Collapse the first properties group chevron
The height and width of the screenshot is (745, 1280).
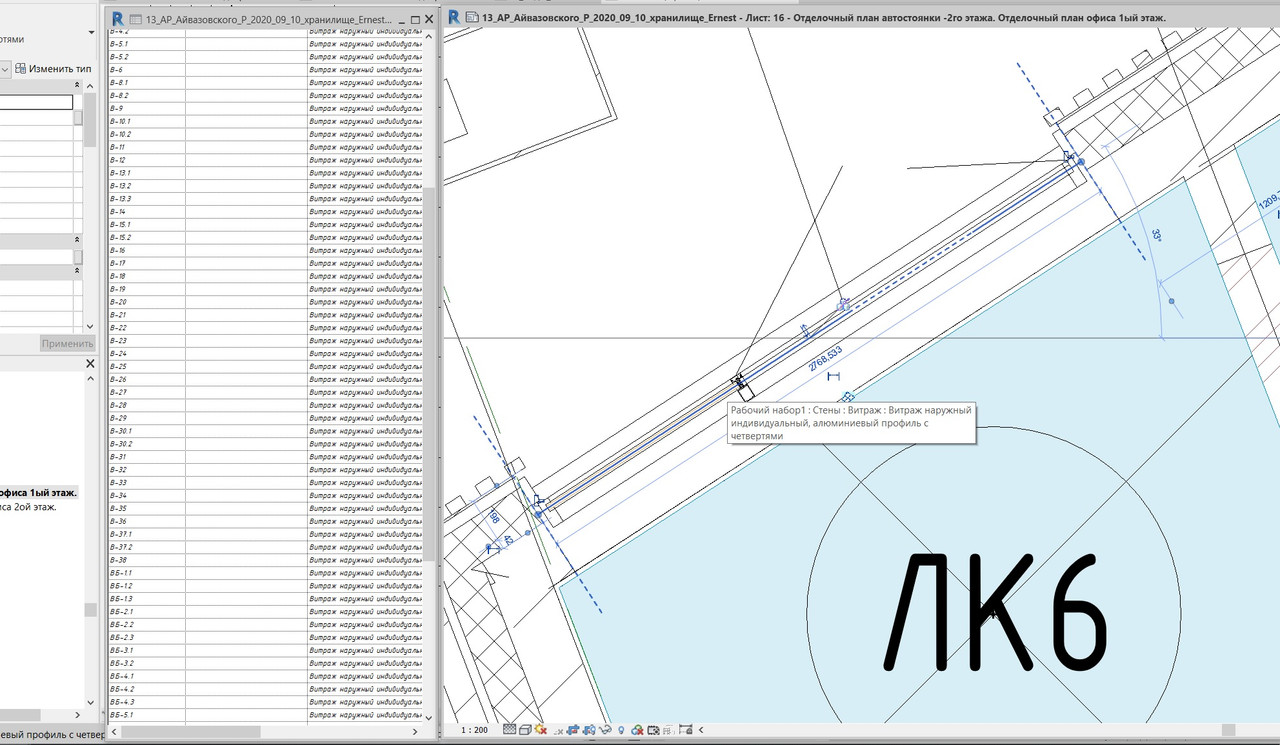coord(78,86)
